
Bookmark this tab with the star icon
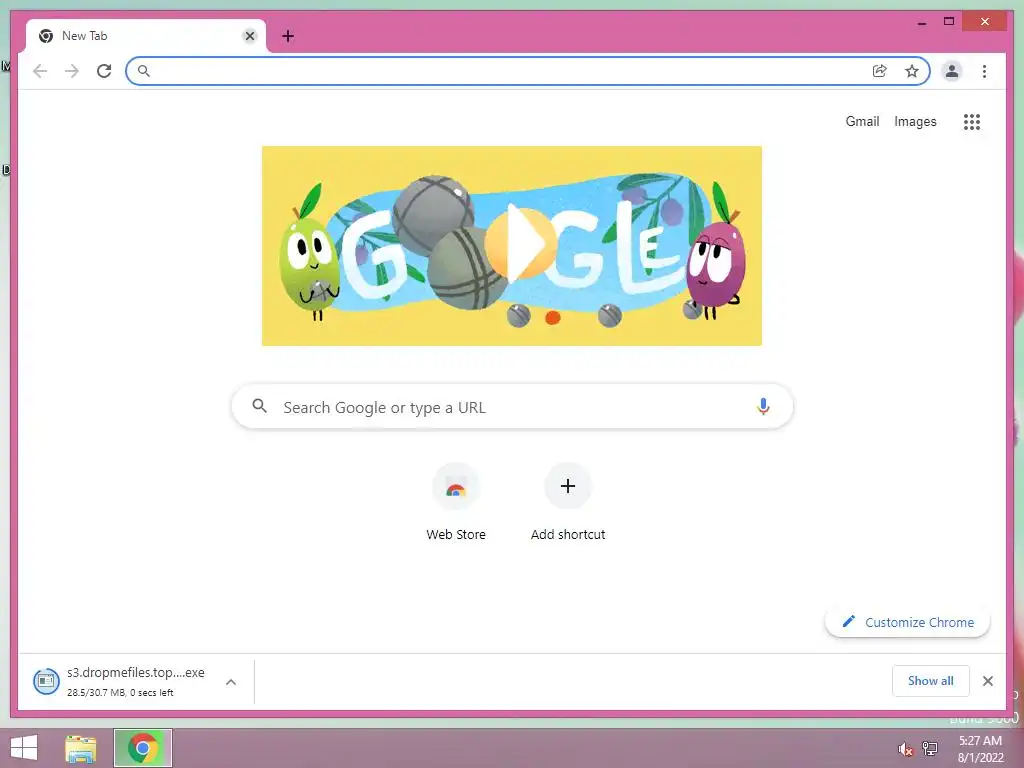point(912,71)
